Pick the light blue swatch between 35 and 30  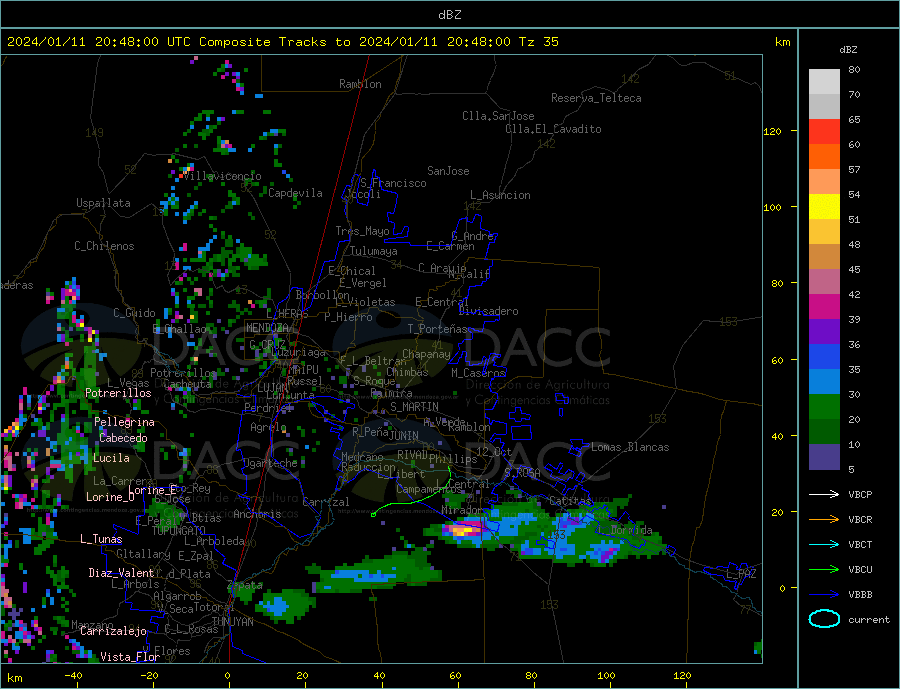pos(824,382)
